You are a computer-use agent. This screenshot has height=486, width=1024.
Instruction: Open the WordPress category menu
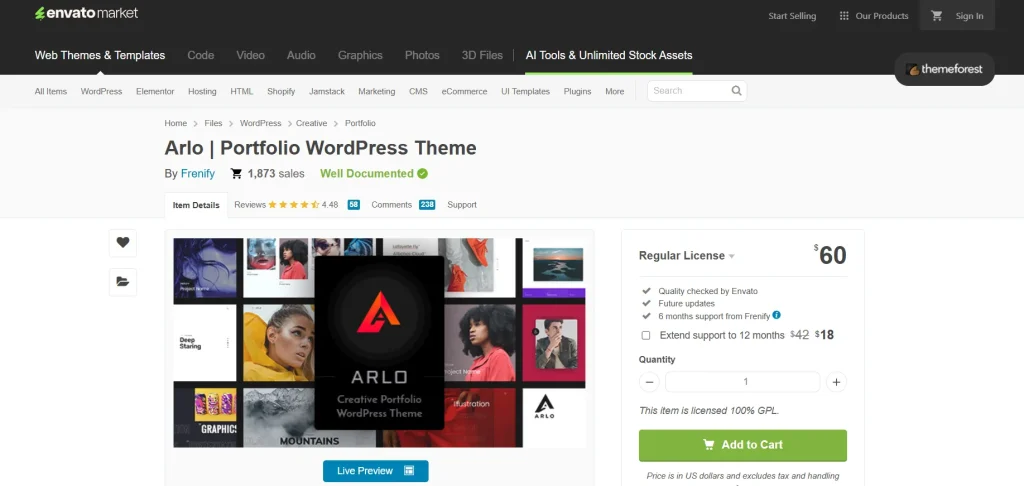(x=101, y=91)
